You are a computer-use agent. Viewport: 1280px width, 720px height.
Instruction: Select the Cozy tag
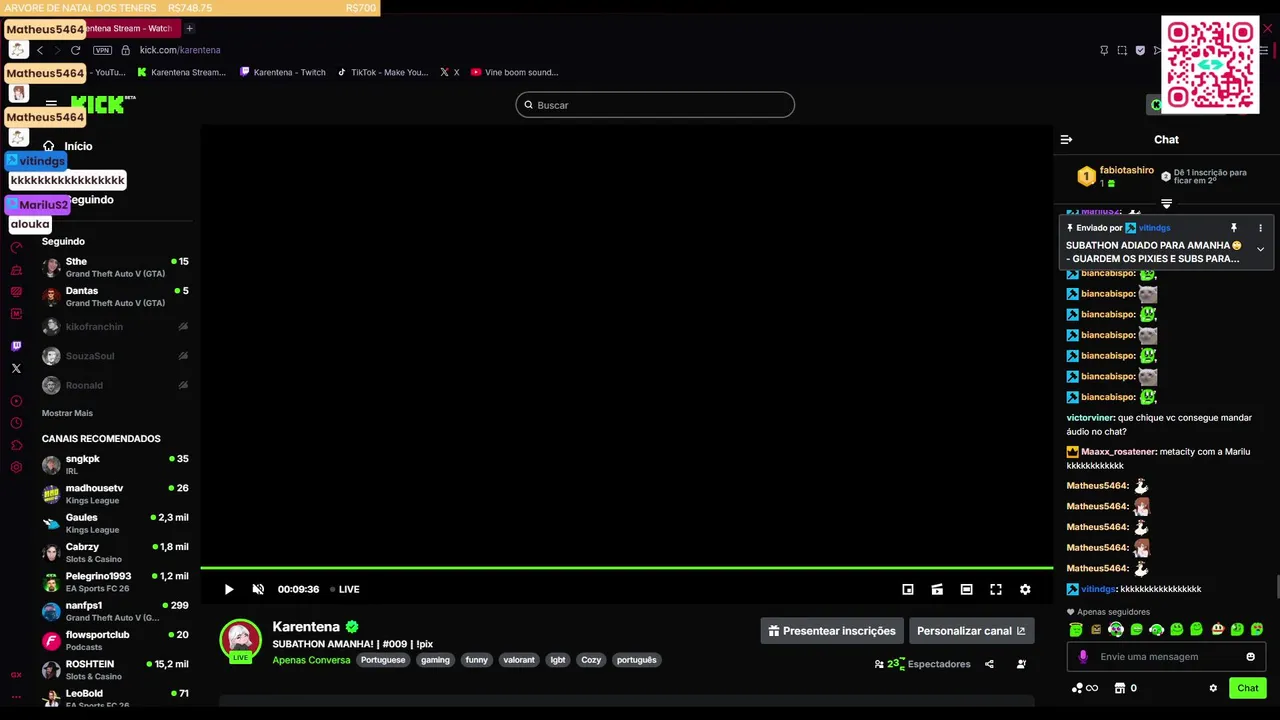591,660
